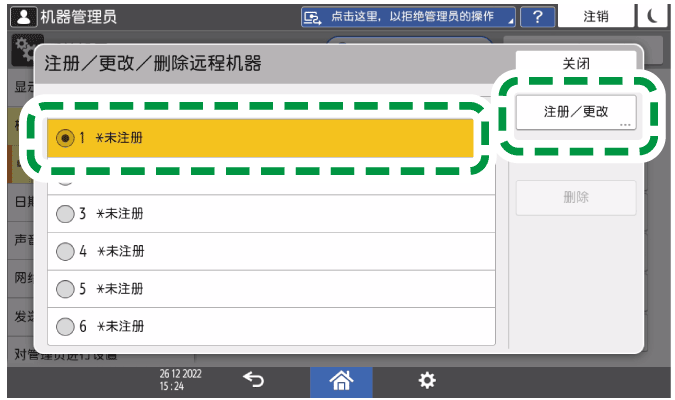Click the 注销 logout button
Viewport: 675px width, 400px height.
coord(596,16)
